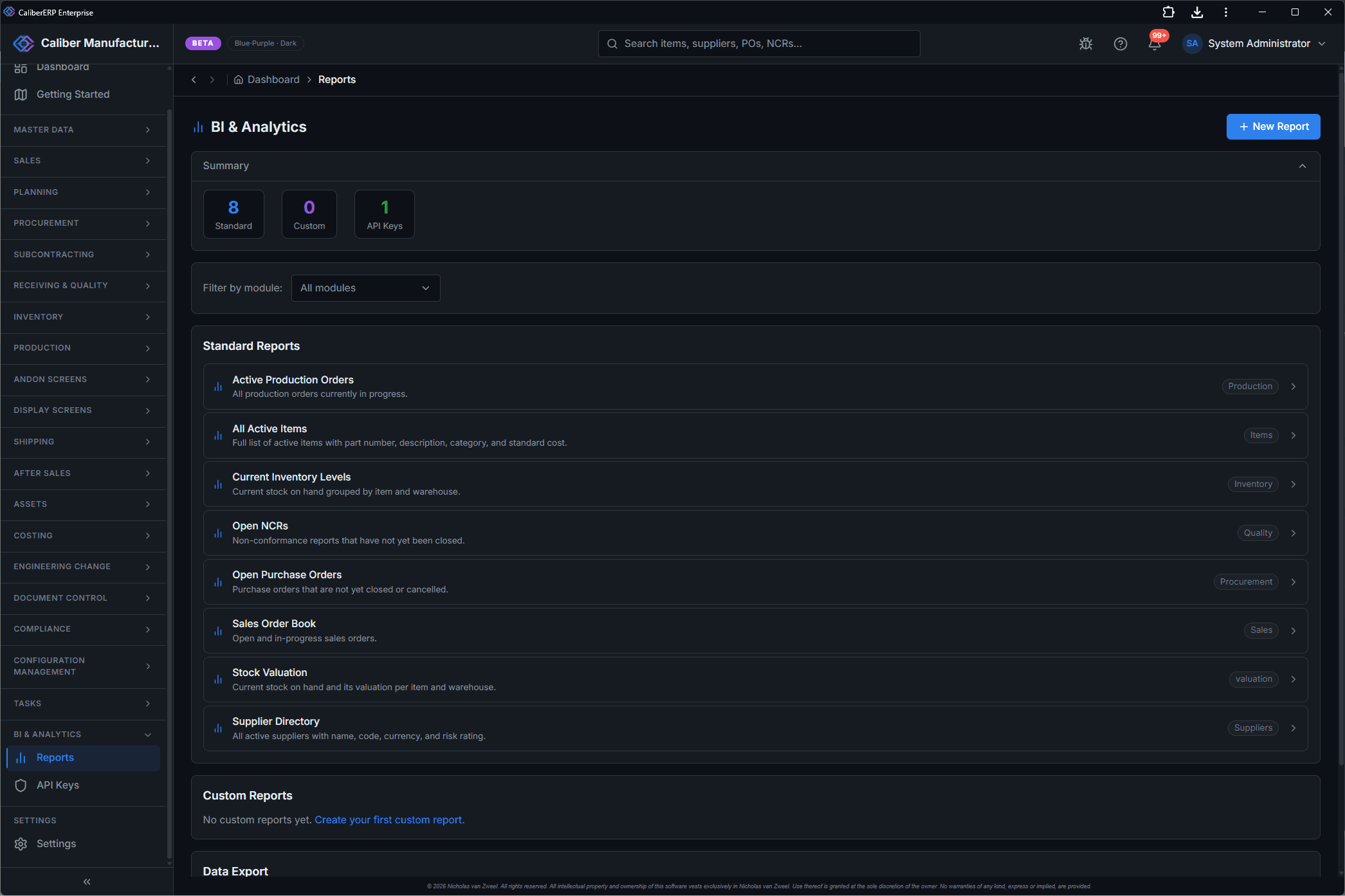Click chart icon of Open NCRs row
1345x896 pixels.
point(218,533)
